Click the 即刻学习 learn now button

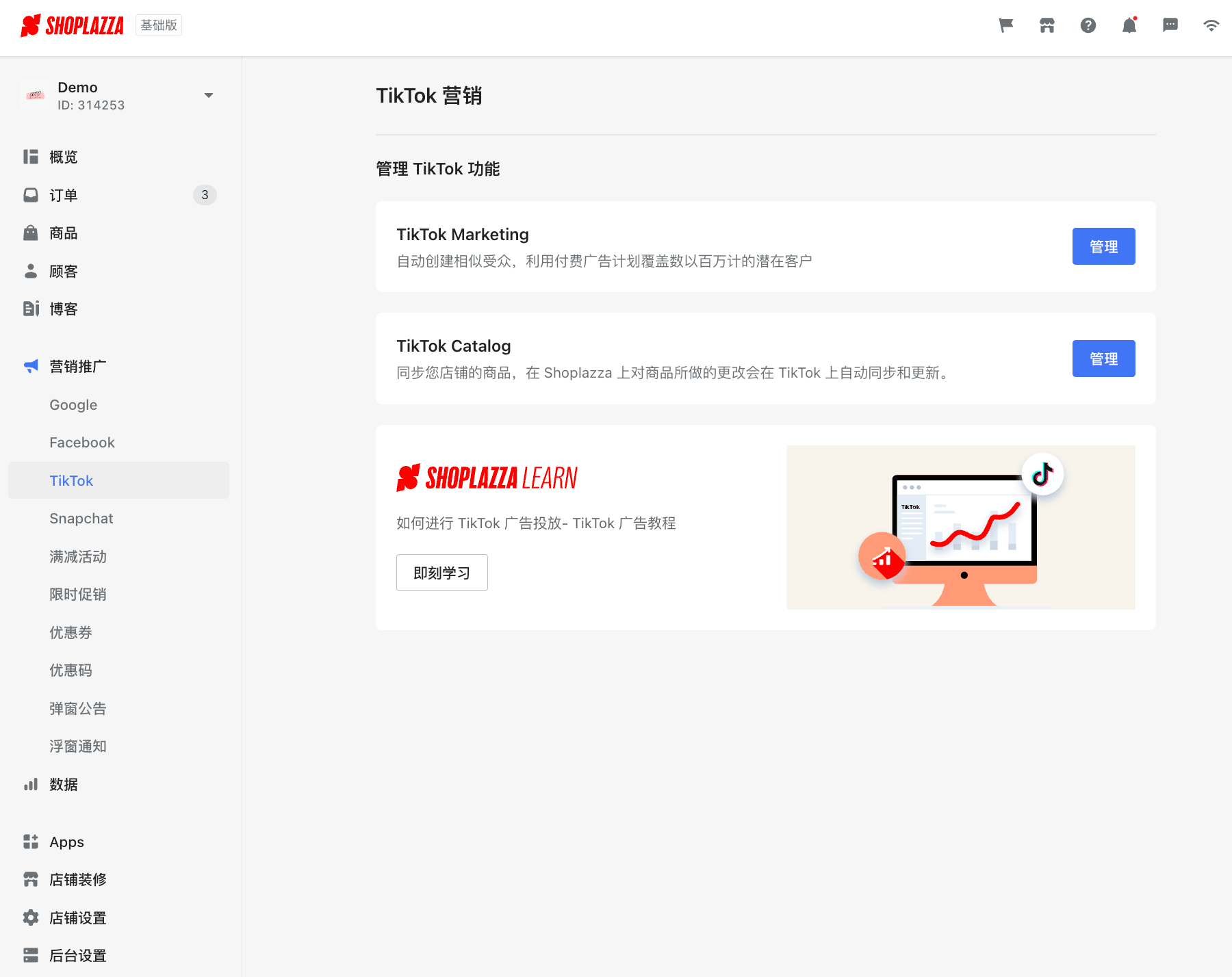pyautogui.click(x=442, y=573)
